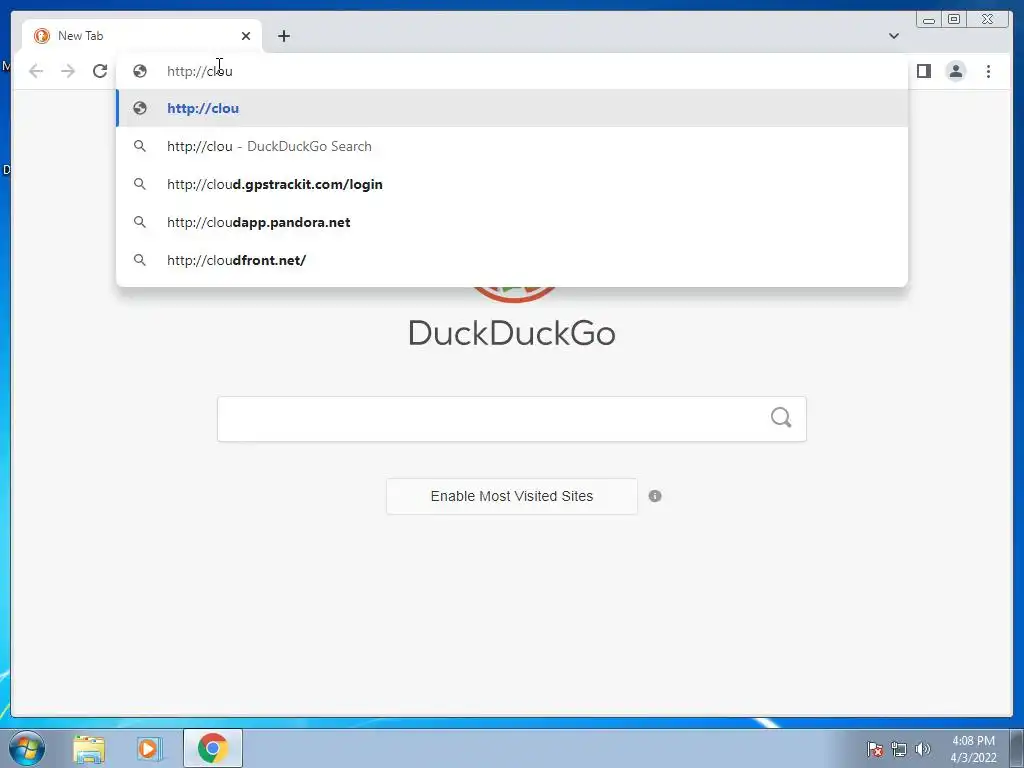Click the network tray icon

(x=899, y=749)
